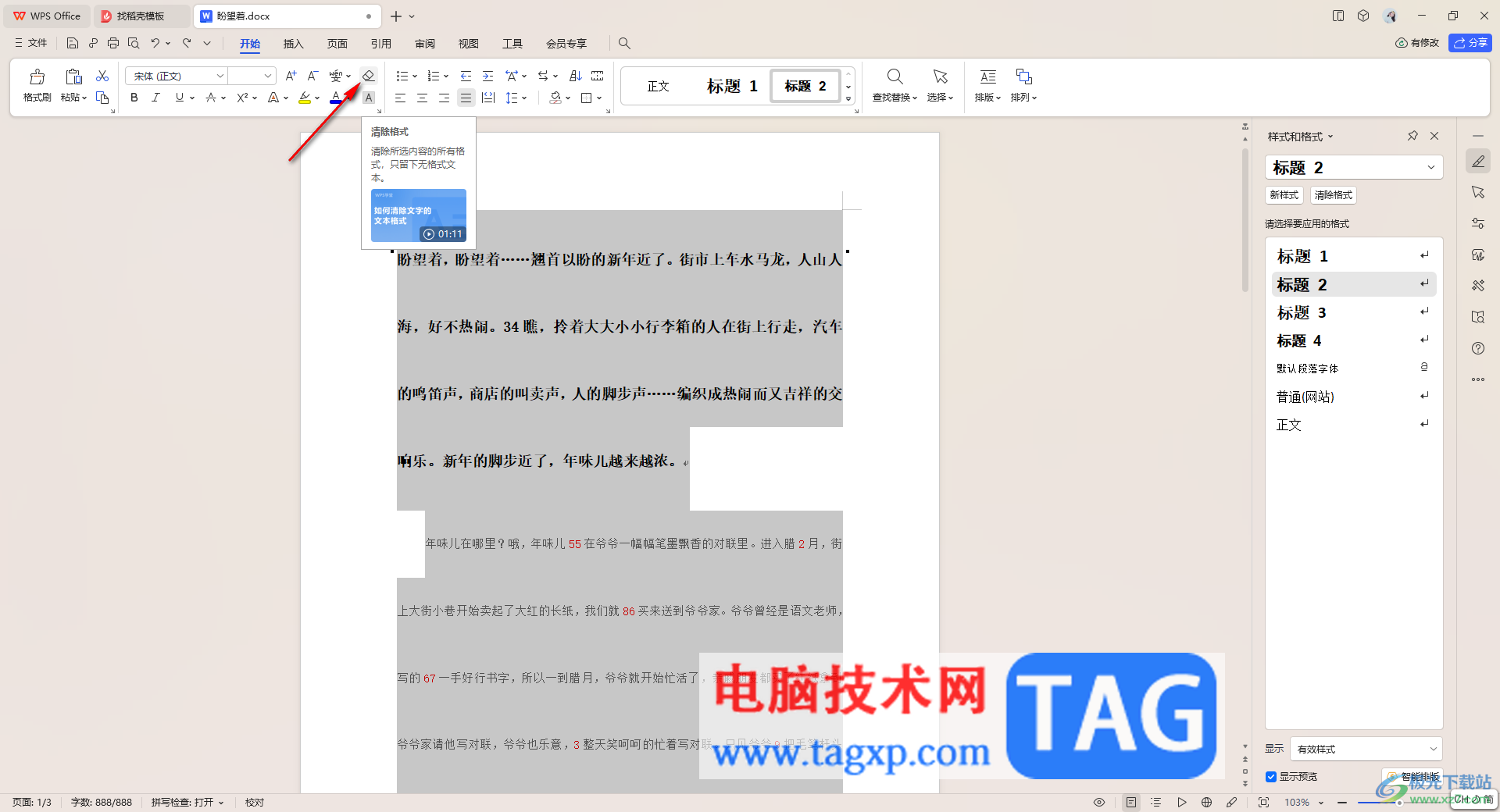Open the 插入 ribbon tab
The height and width of the screenshot is (812, 1500).
pos(293,44)
